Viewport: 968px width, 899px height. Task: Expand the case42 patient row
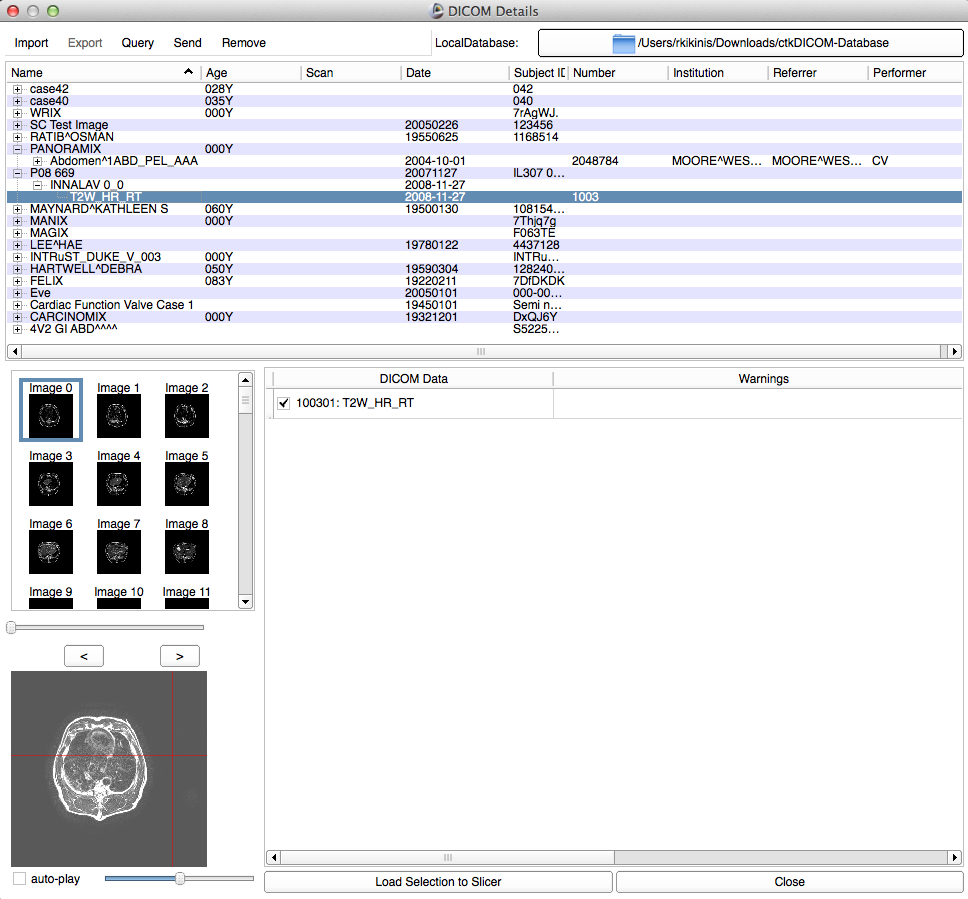18,89
